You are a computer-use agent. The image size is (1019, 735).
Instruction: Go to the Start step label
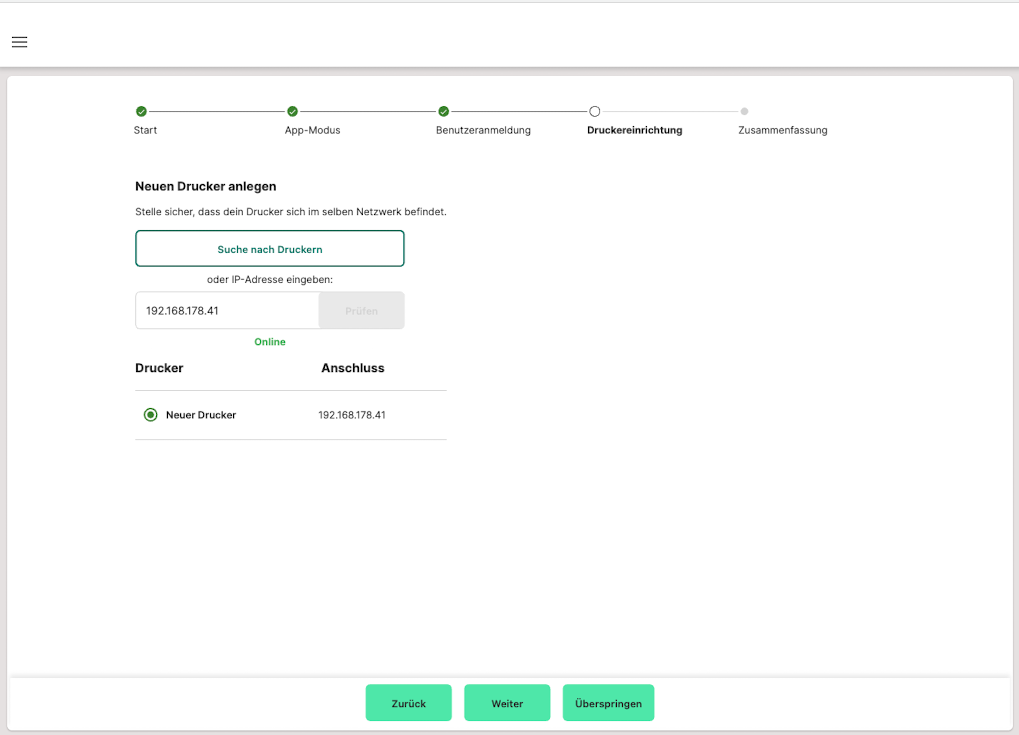[145, 130]
